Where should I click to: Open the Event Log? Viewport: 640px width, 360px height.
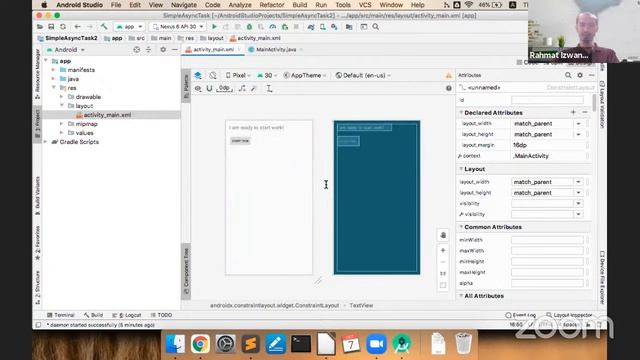(520, 315)
